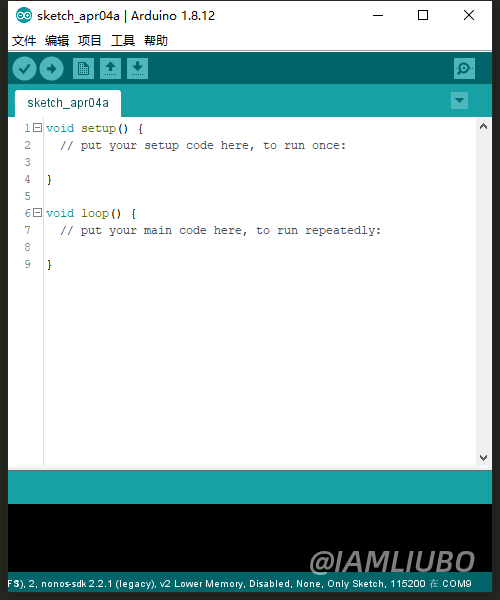Click the 'put your setup code here' comment

click(203, 145)
